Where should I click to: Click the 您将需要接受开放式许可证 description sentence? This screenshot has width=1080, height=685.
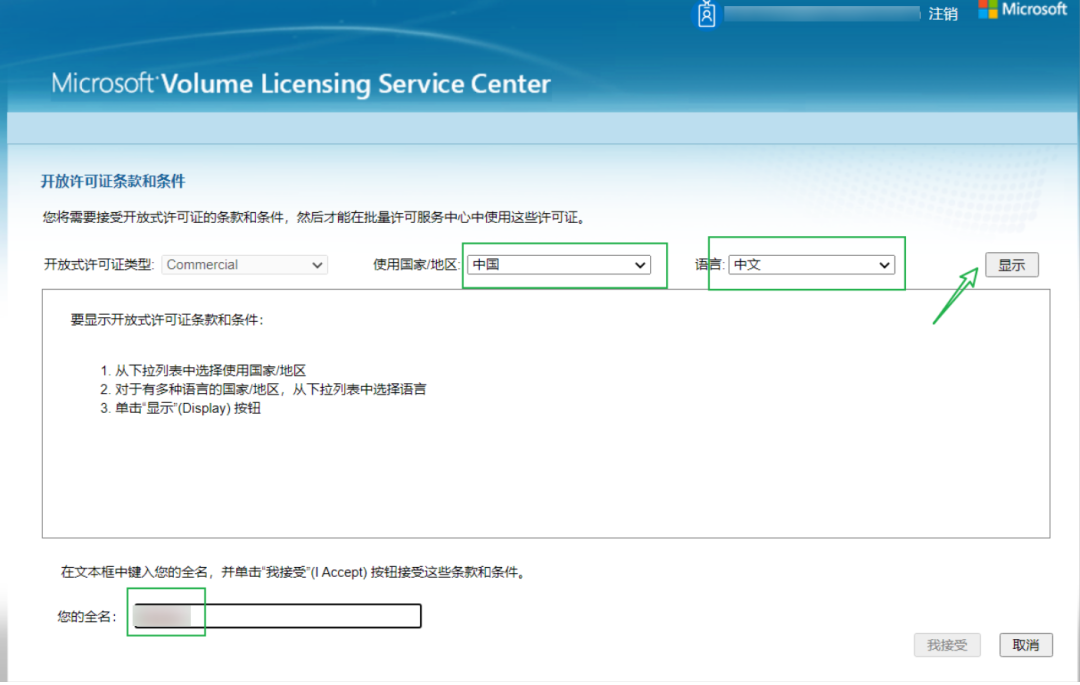point(314,218)
